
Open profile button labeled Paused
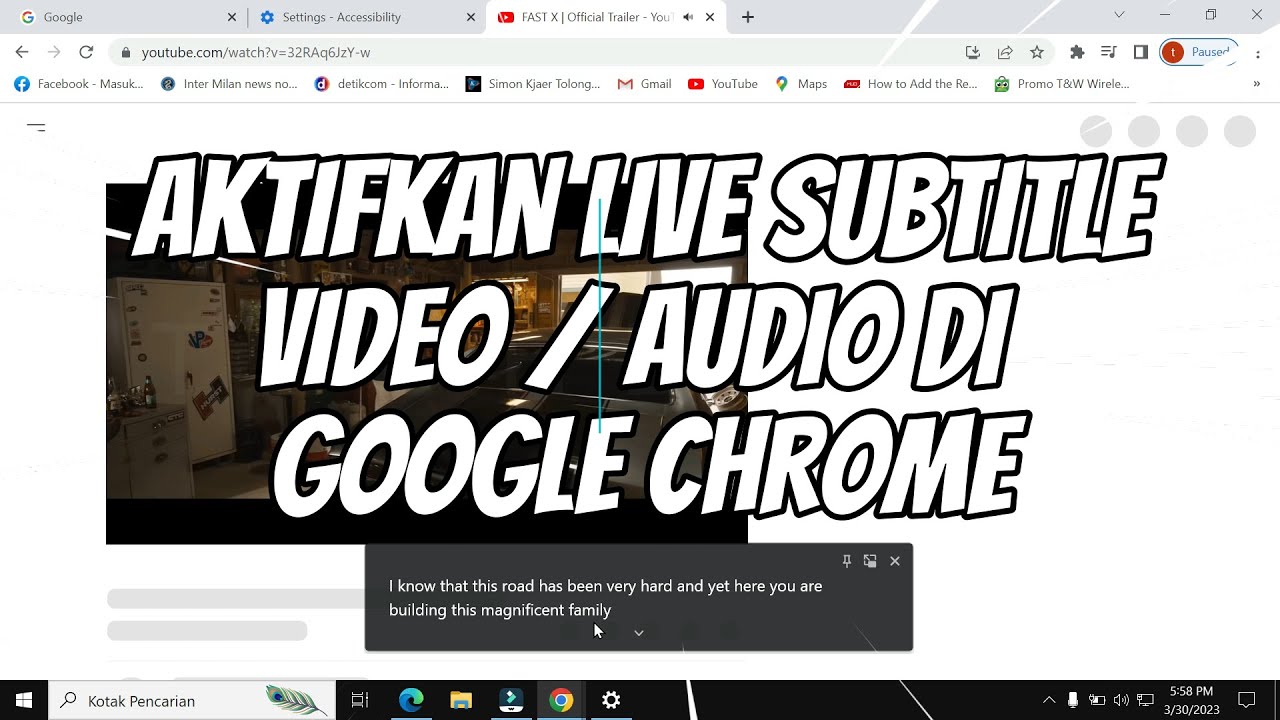coord(1199,52)
